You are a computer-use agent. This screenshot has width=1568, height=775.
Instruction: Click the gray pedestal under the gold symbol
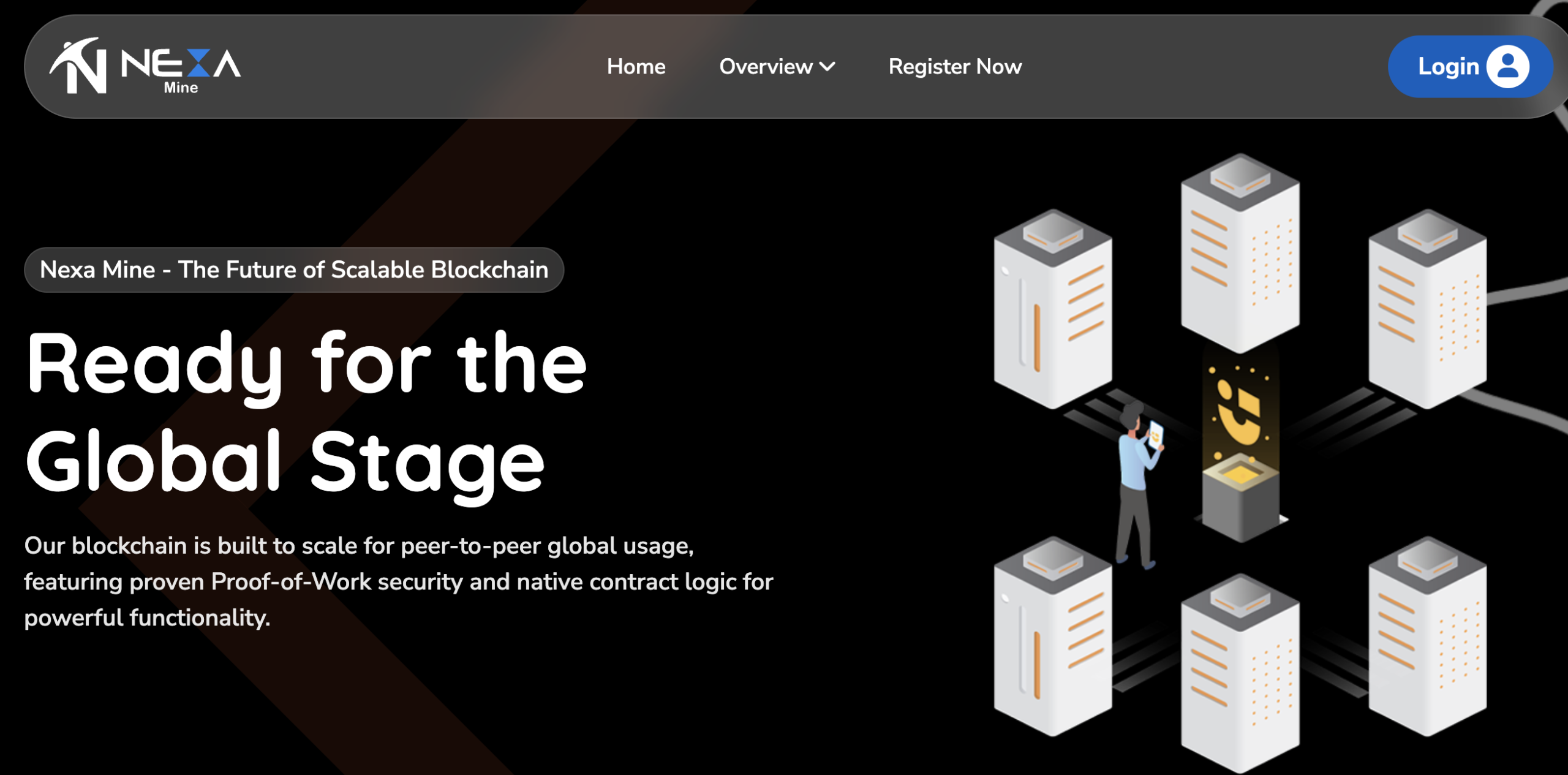[1240, 502]
